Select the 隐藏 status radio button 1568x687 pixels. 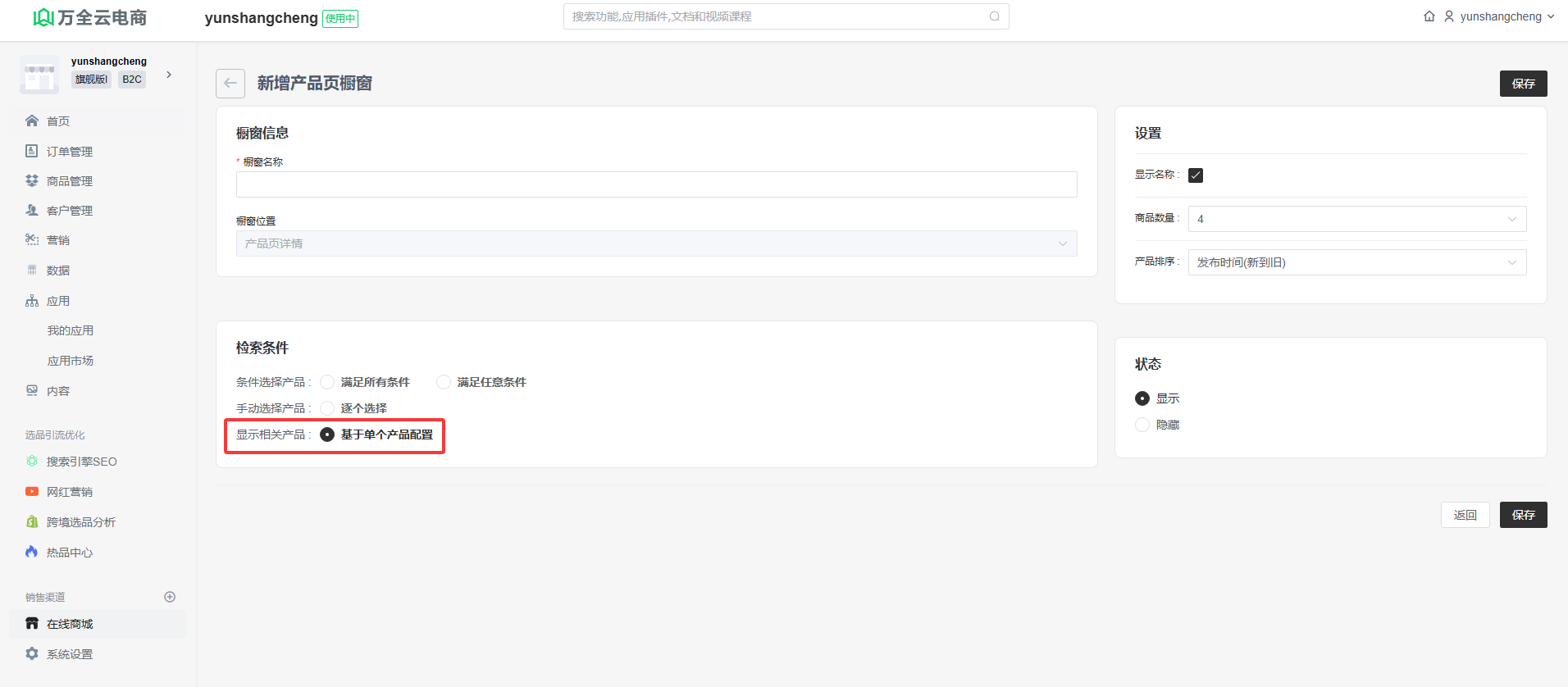[x=1142, y=425]
